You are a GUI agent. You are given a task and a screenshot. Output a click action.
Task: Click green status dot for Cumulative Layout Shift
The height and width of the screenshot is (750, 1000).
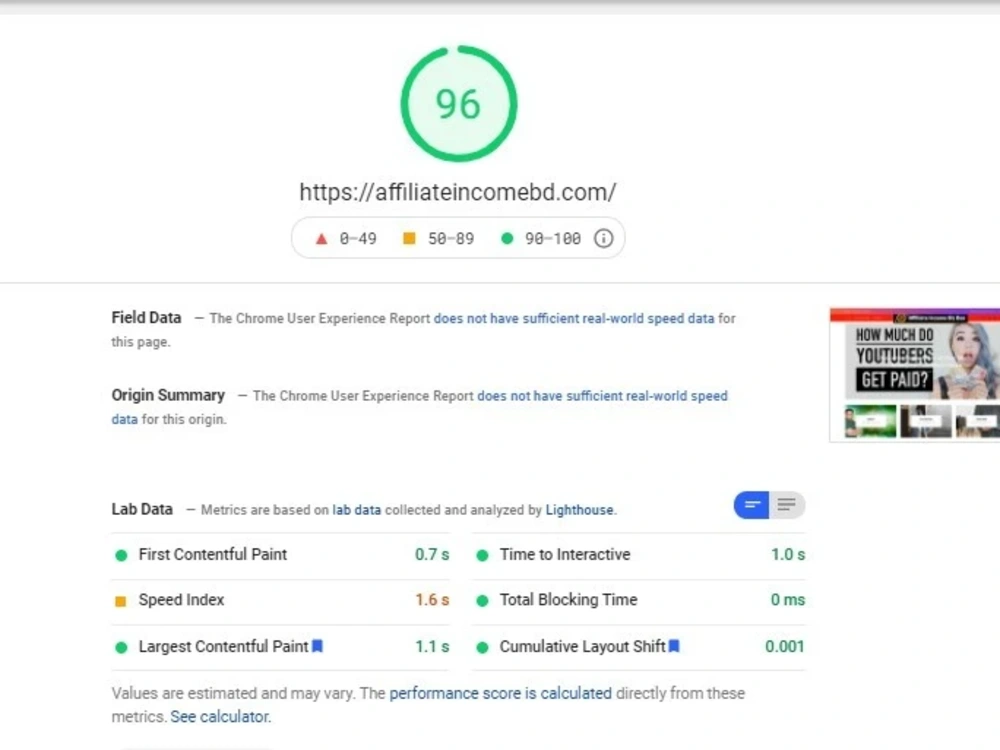click(x=482, y=647)
